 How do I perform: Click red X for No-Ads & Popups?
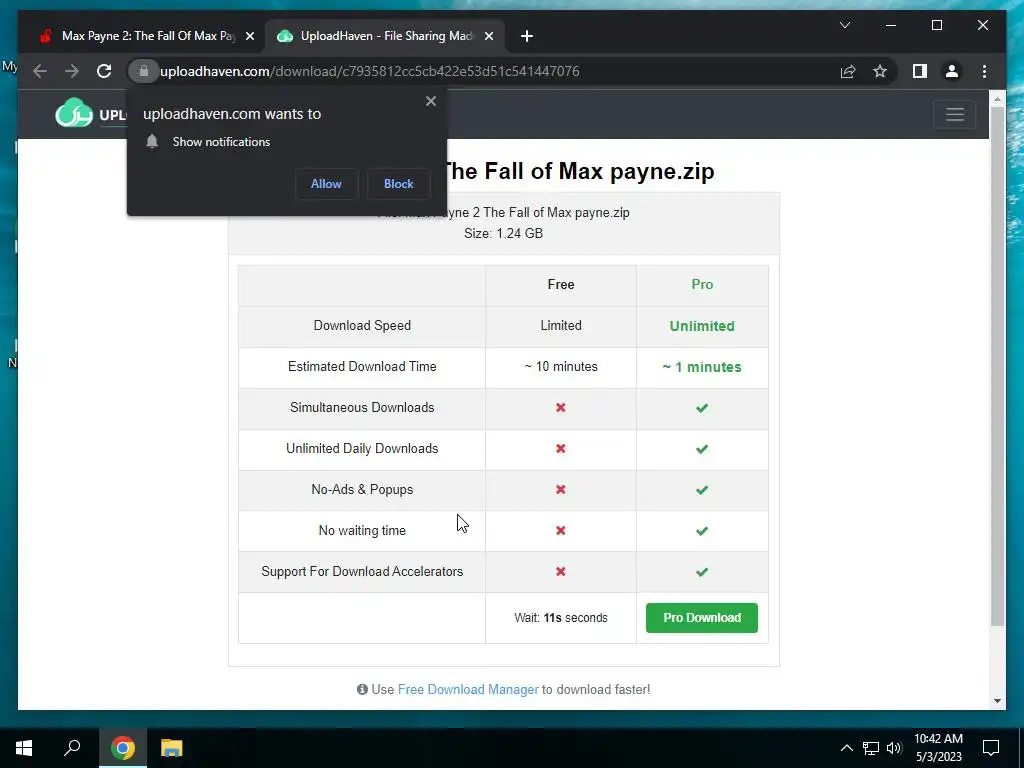pyautogui.click(x=560, y=490)
